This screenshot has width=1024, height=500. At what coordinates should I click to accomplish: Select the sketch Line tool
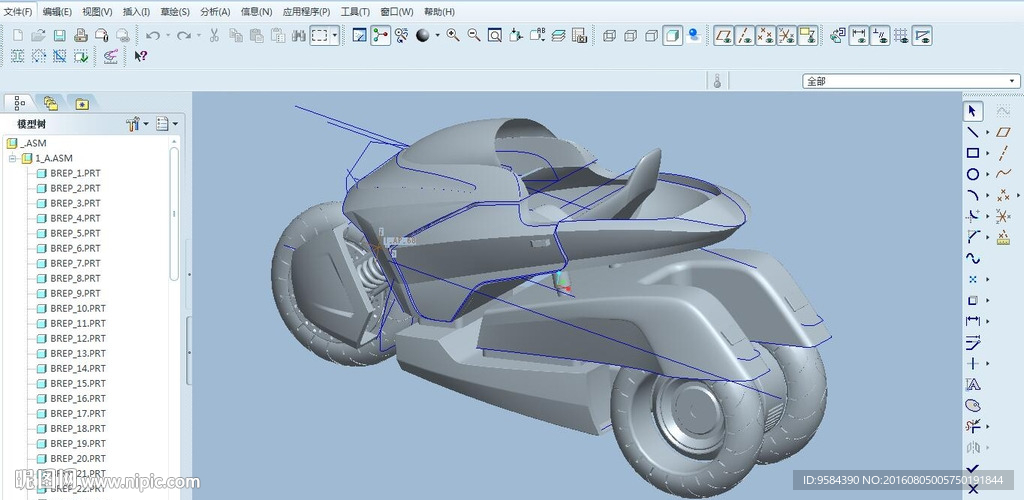pos(972,132)
